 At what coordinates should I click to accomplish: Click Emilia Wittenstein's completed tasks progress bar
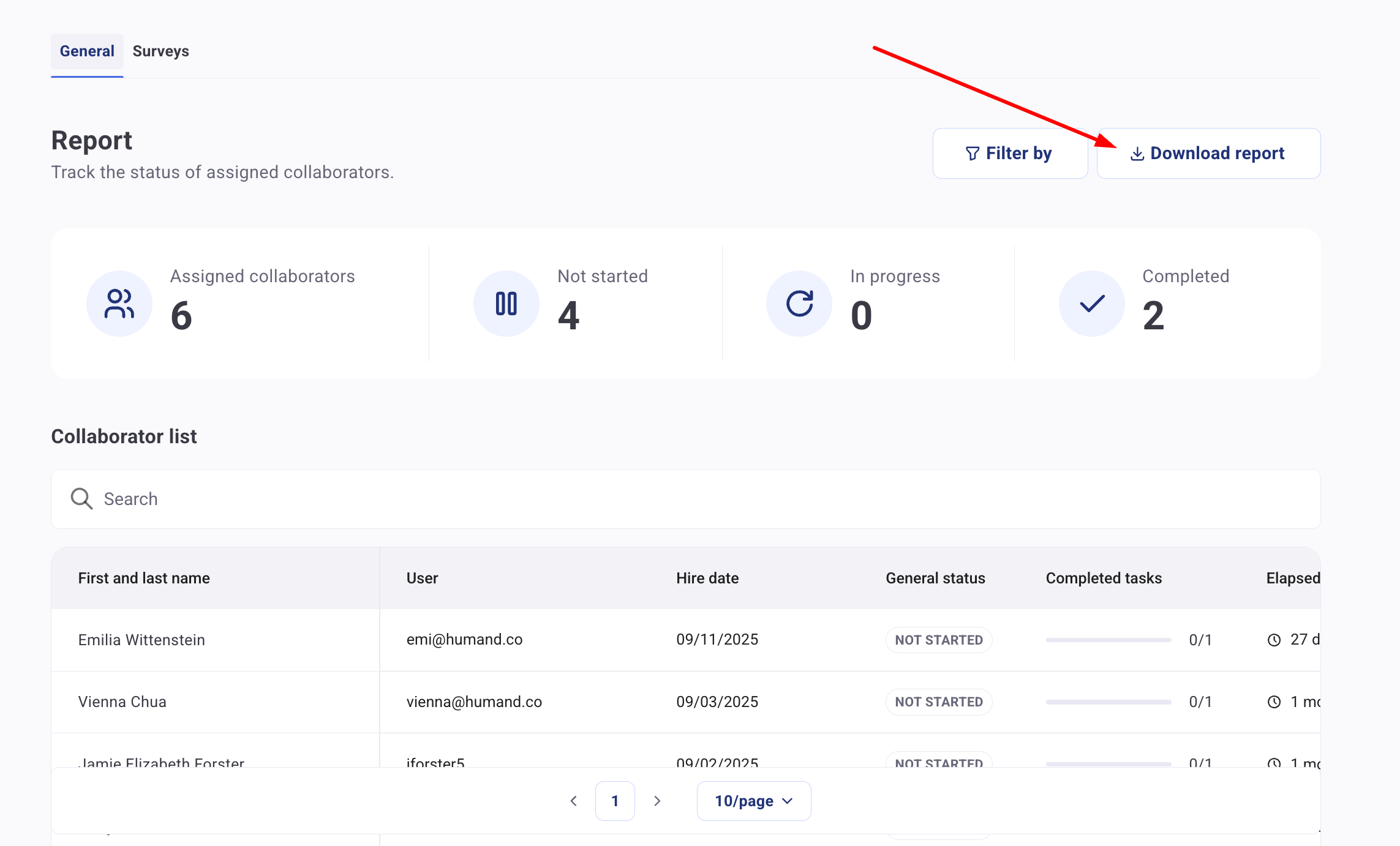[1108, 640]
